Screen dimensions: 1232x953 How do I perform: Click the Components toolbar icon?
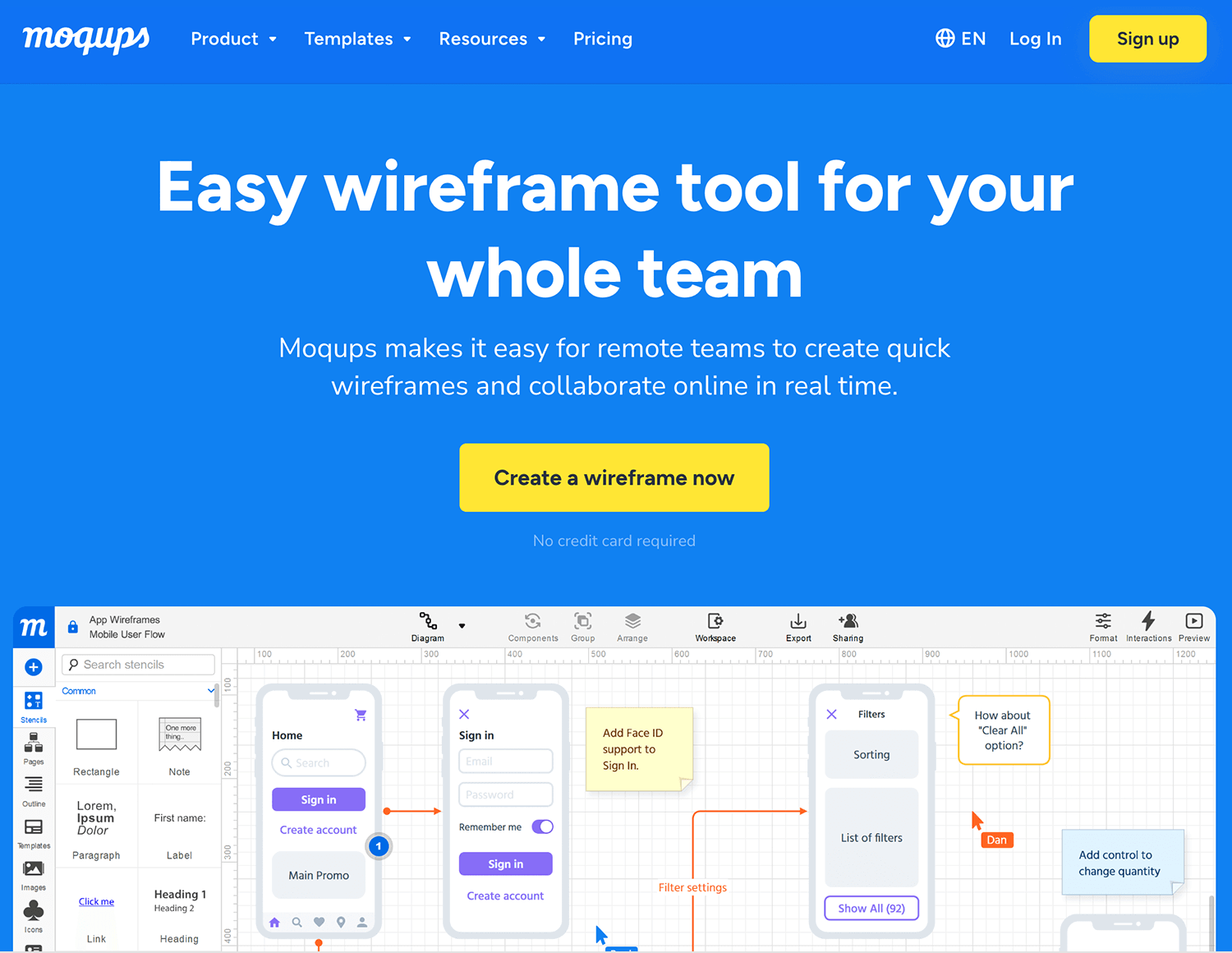tap(533, 627)
